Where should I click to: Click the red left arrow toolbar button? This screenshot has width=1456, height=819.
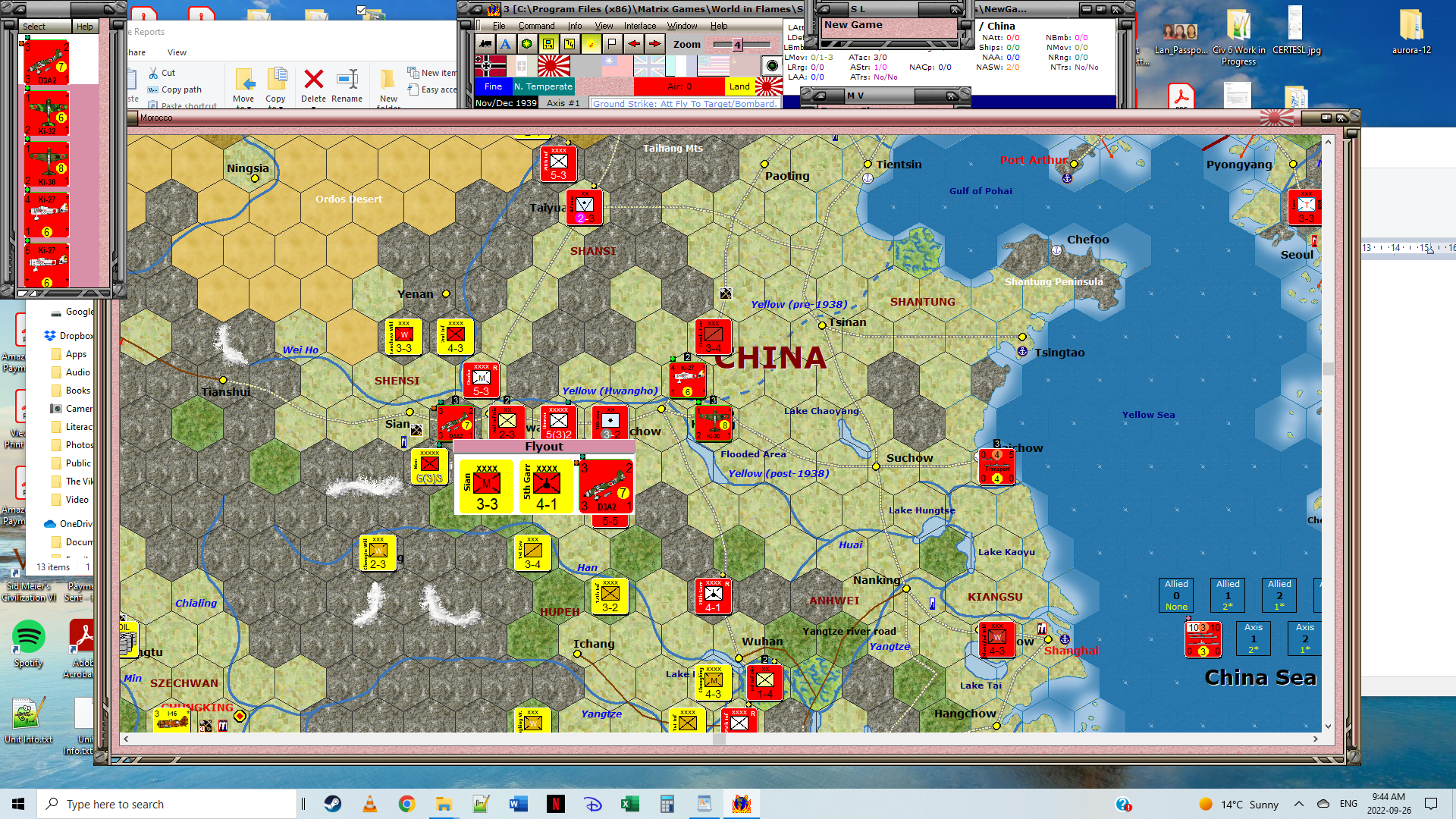pyautogui.click(x=634, y=44)
